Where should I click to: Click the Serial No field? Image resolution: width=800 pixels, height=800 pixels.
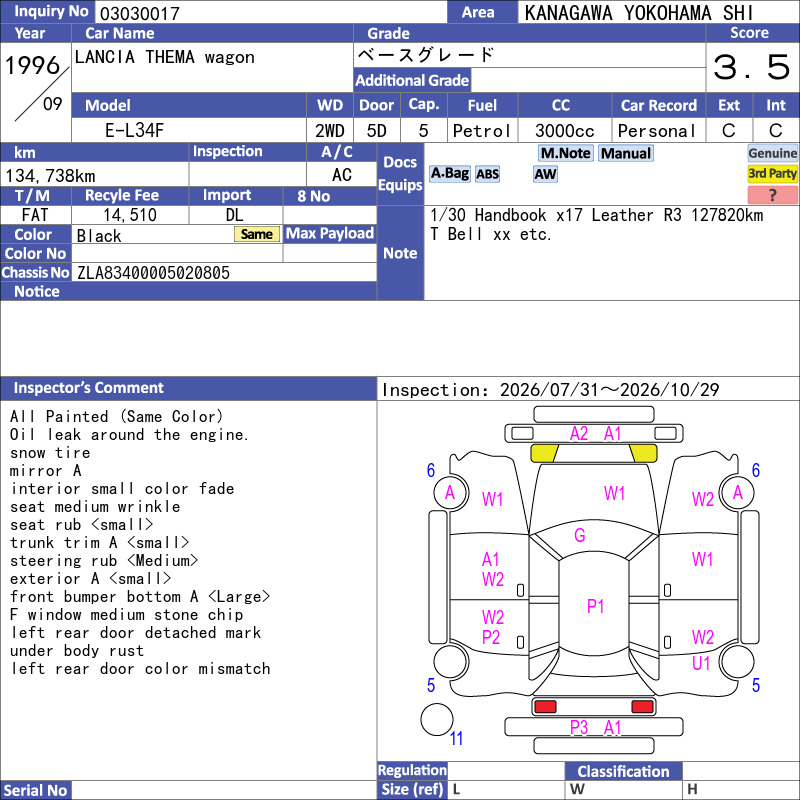pos(224,790)
